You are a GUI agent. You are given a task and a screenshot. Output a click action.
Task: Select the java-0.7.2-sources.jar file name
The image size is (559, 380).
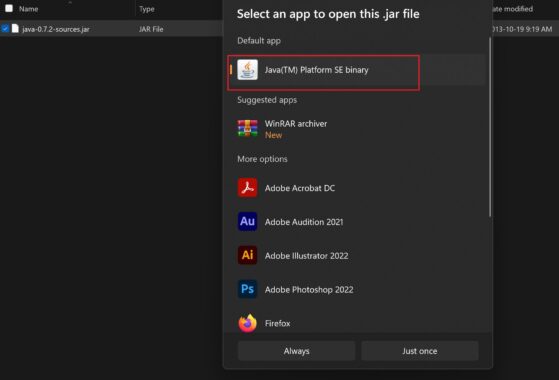coord(56,29)
